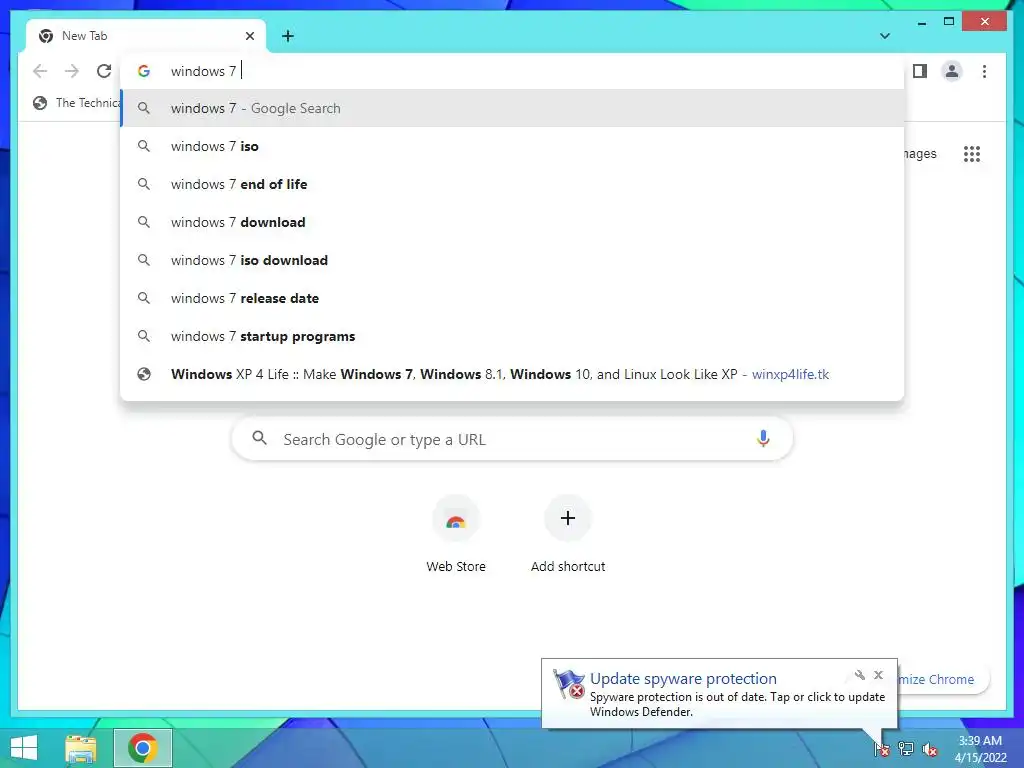Open the Action Center flag tray icon
The width and height of the screenshot is (1024, 768).
(882, 748)
